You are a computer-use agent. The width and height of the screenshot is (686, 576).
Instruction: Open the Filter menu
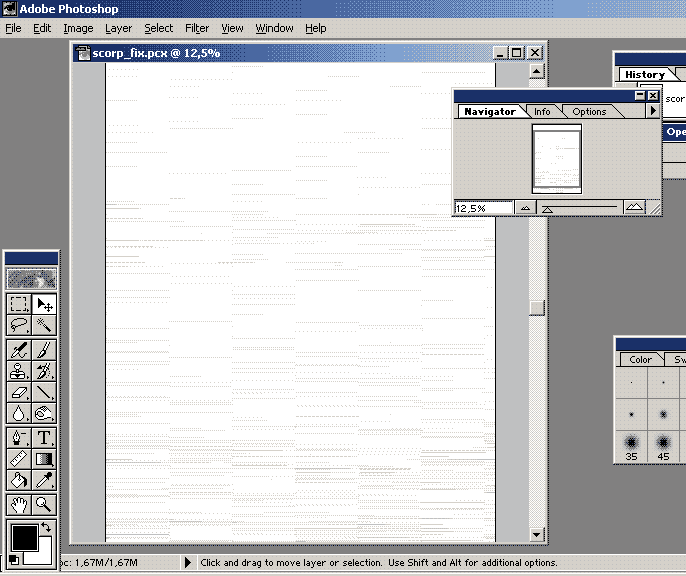click(x=197, y=28)
